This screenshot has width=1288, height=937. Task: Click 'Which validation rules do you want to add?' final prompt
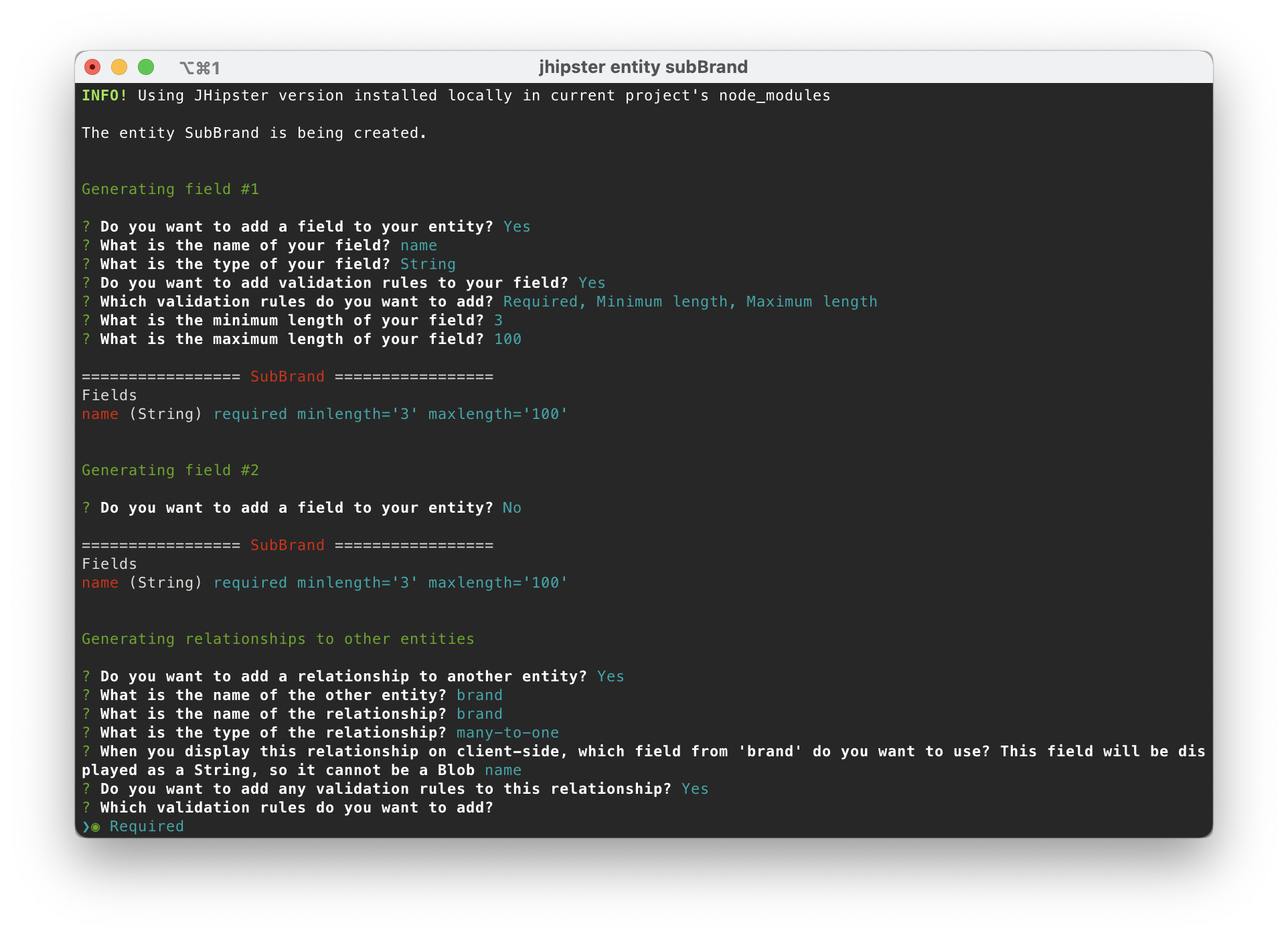point(297,808)
